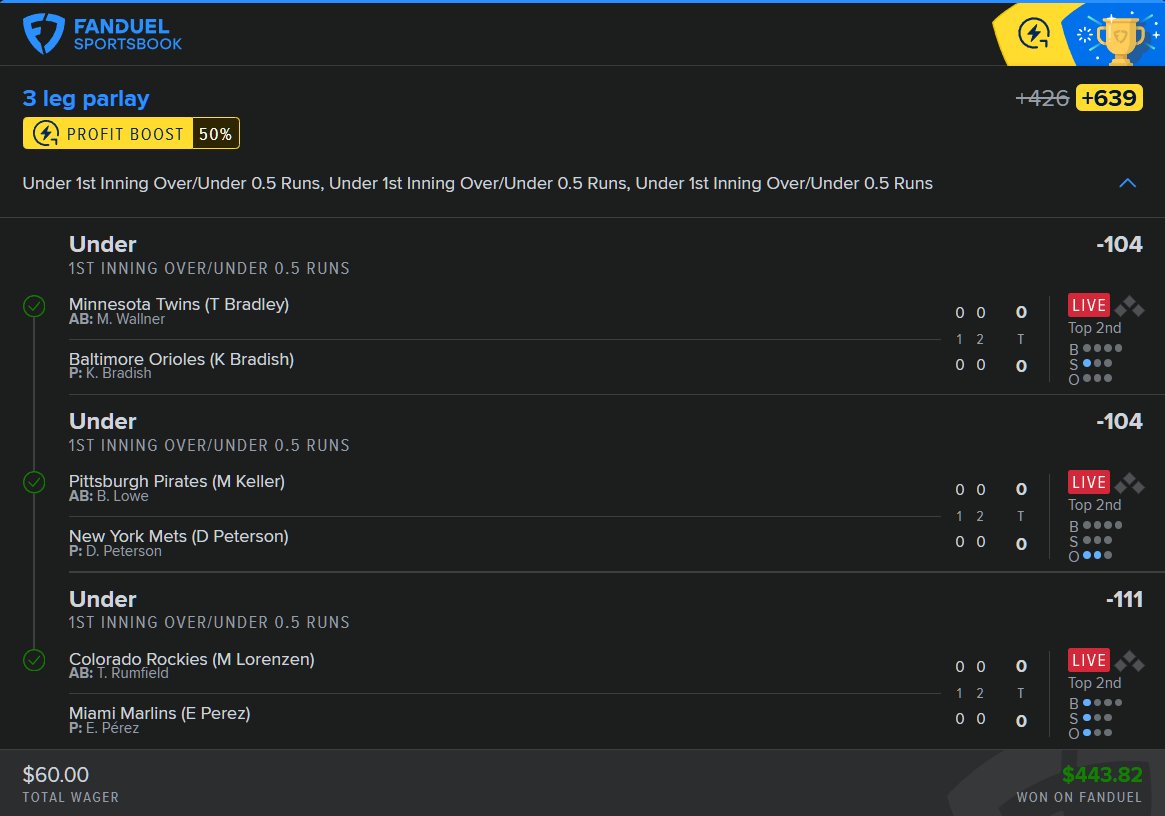Screen dimensions: 1165x816
Task: Click the green checkmark for Colorado Rockies leg
Action: click(x=34, y=660)
